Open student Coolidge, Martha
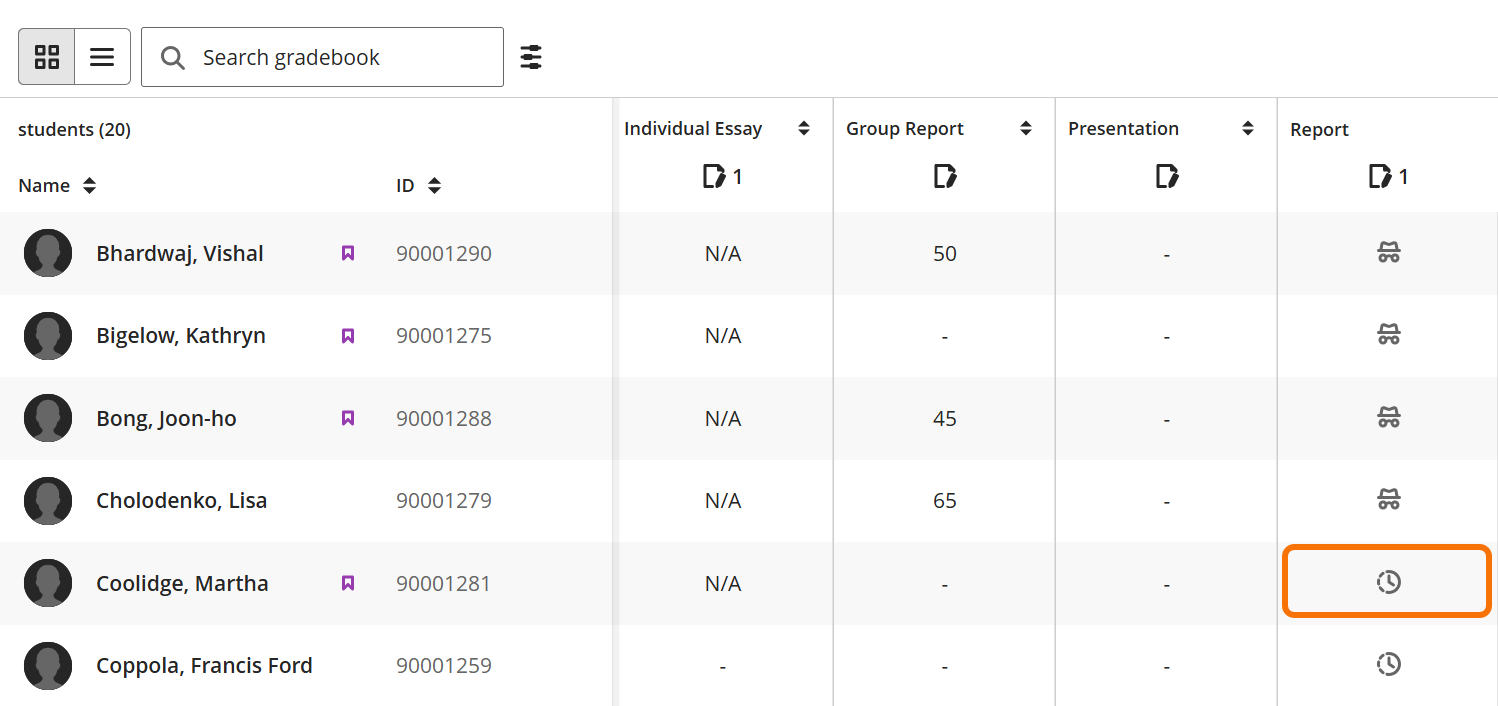This screenshot has height=706, width=1498. pyautogui.click(x=182, y=583)
